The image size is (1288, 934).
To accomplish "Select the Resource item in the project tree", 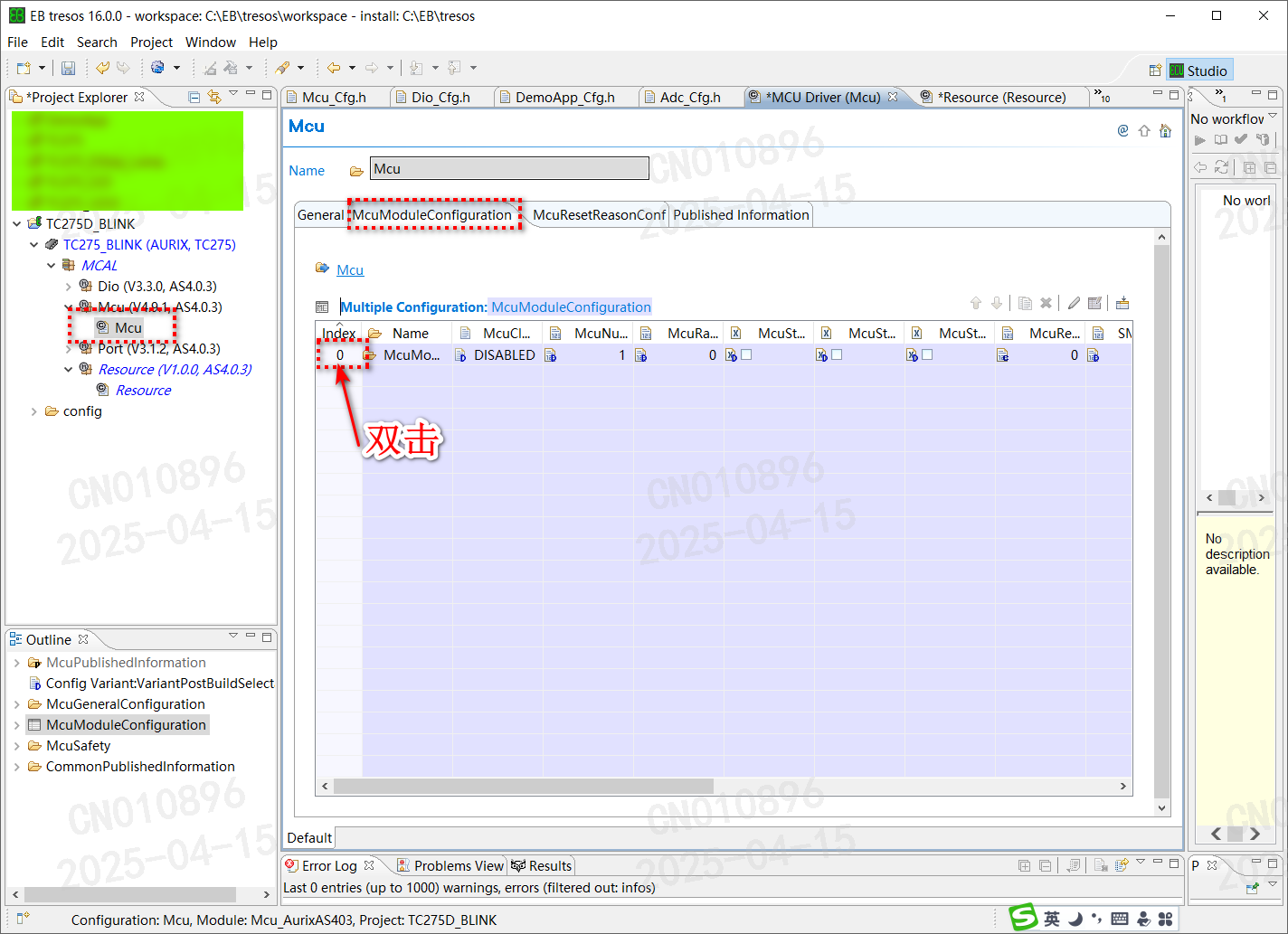I will click(x=143, y=391).
